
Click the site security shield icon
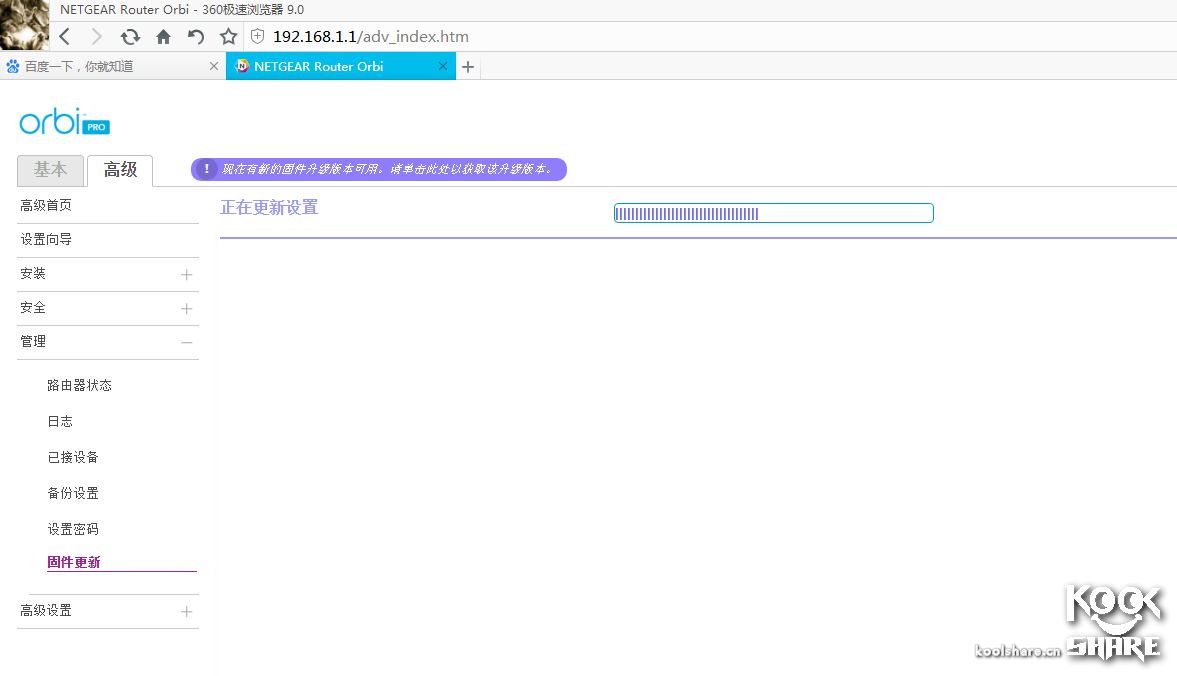click(x=257, y=36)
